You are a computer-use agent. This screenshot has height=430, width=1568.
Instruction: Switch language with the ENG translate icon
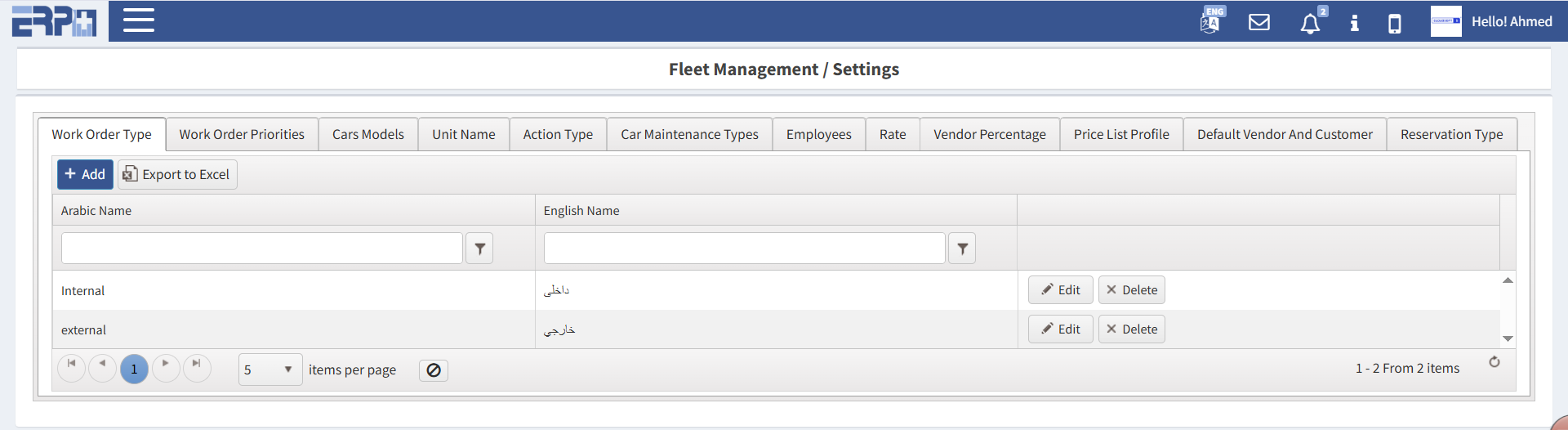click(1210, 21)
